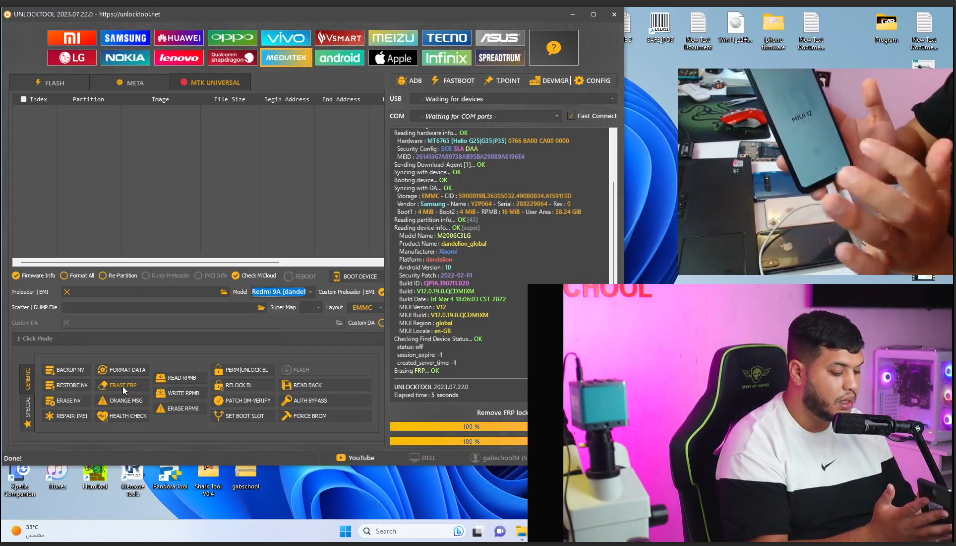Select the Spreadtrum brand logo
This screenshot has width=956, height=546.
(500, 58)
